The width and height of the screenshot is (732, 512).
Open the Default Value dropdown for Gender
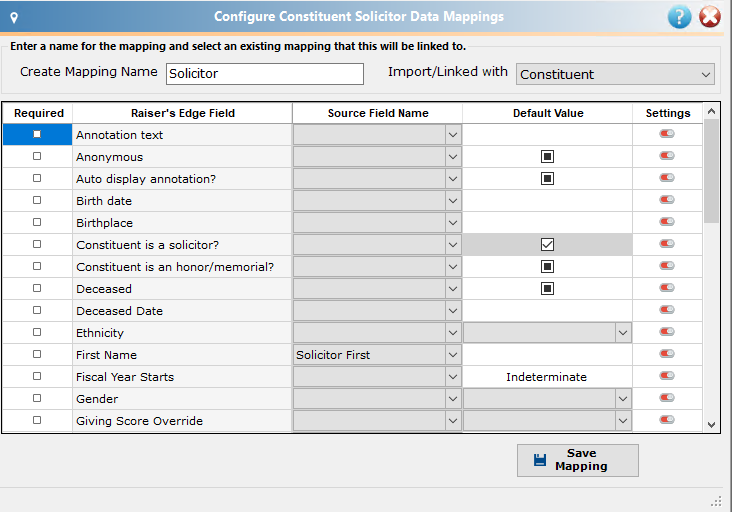[623, 399]
